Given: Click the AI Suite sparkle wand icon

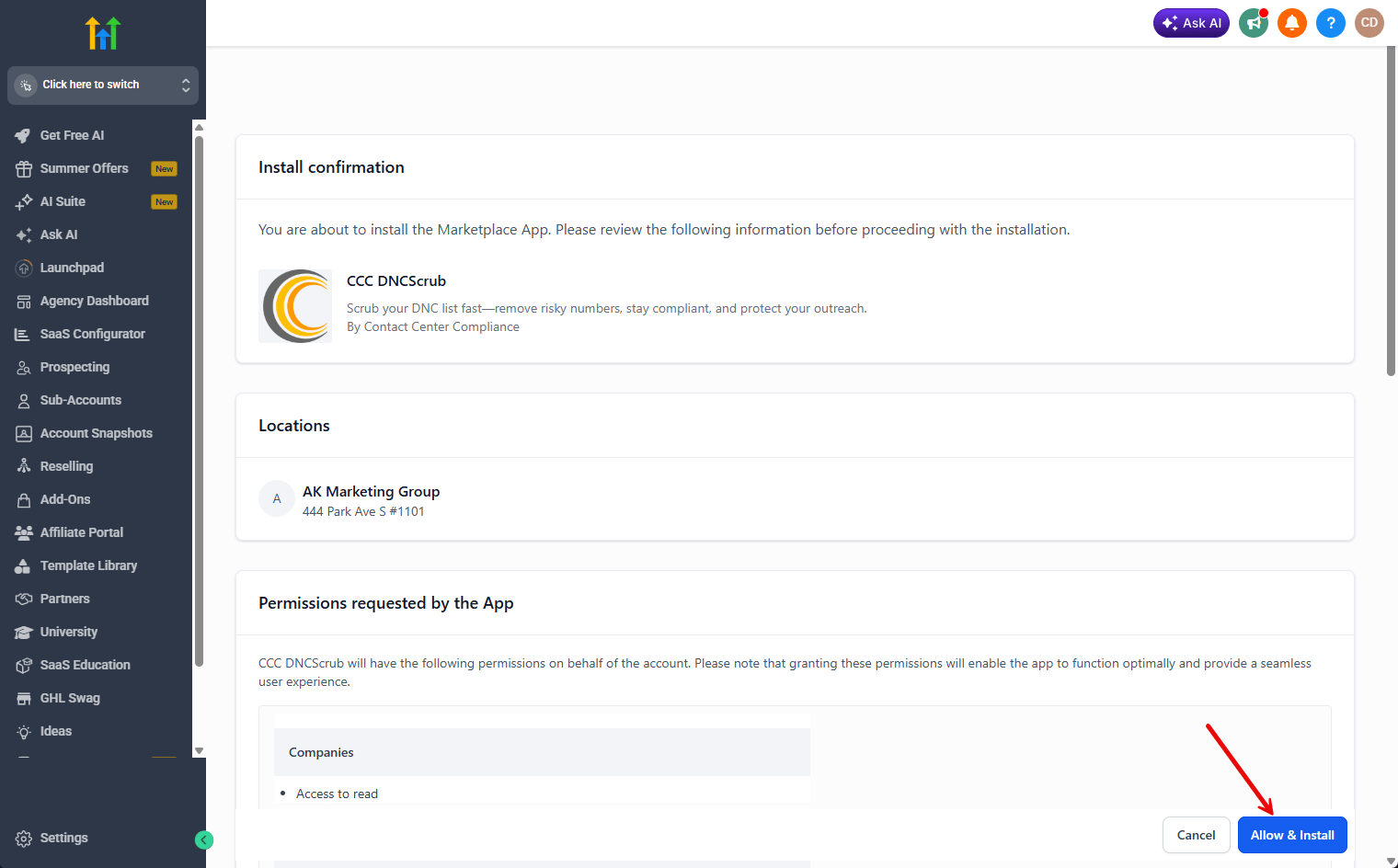Looking at the screenshot, I should (24, 201).
